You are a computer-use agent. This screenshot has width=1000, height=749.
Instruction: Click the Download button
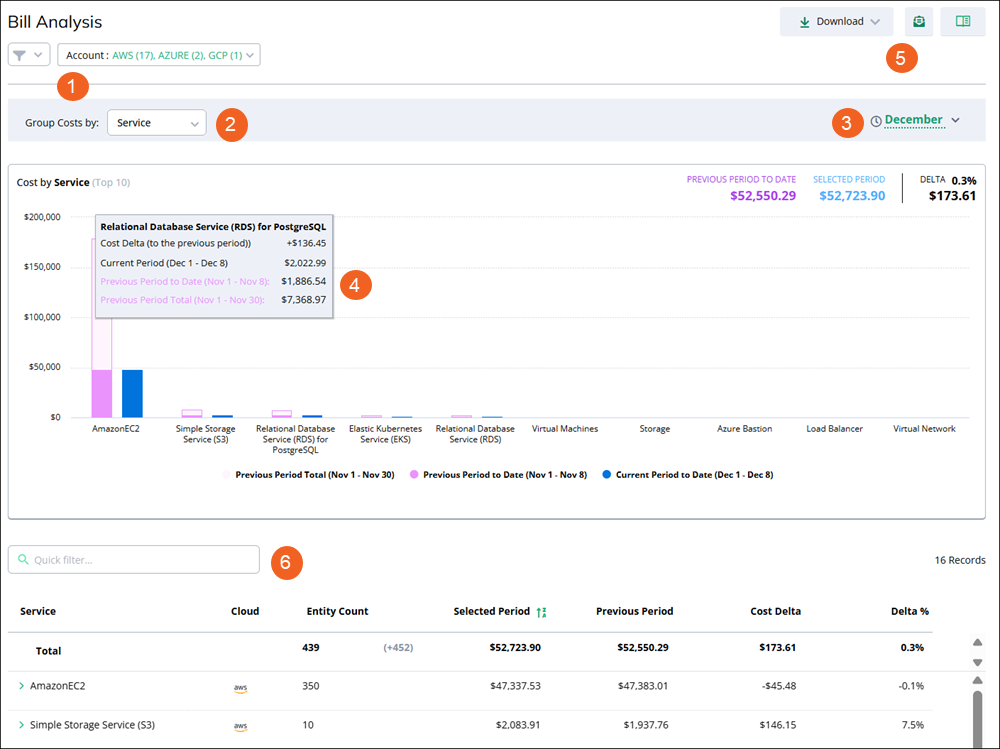pos(836,21)
